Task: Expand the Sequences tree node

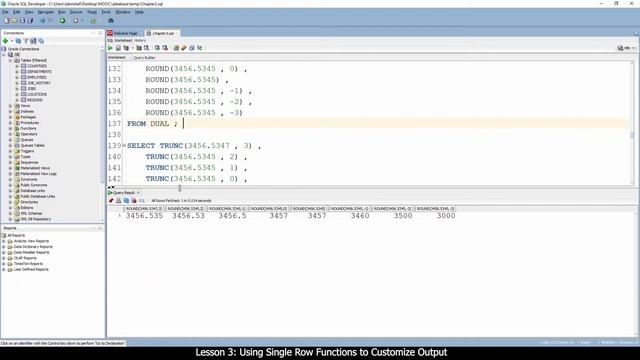Action: click(x=11, y=162)
